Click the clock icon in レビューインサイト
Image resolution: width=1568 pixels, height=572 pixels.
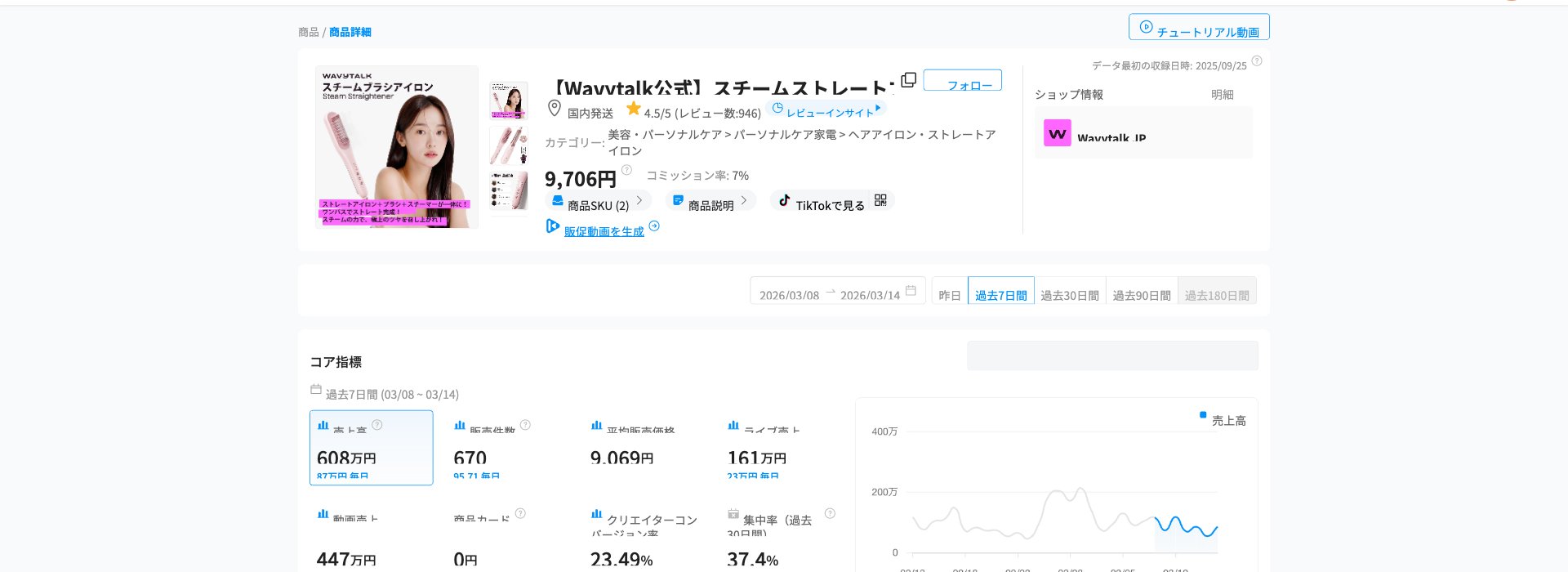tap(777, 108)
